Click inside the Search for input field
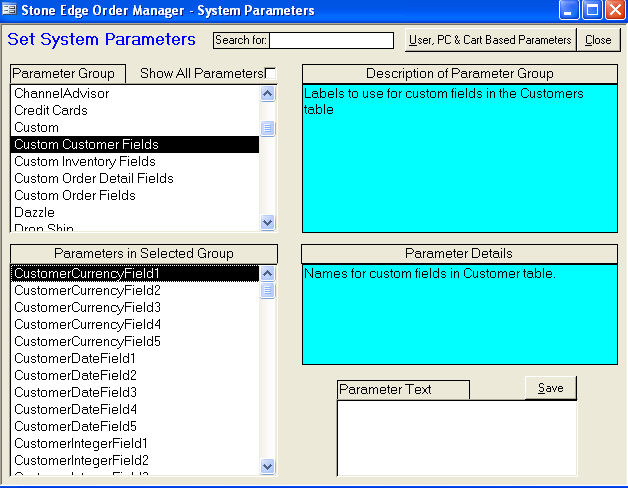This screenshot has height=488, width=628. 331,40
